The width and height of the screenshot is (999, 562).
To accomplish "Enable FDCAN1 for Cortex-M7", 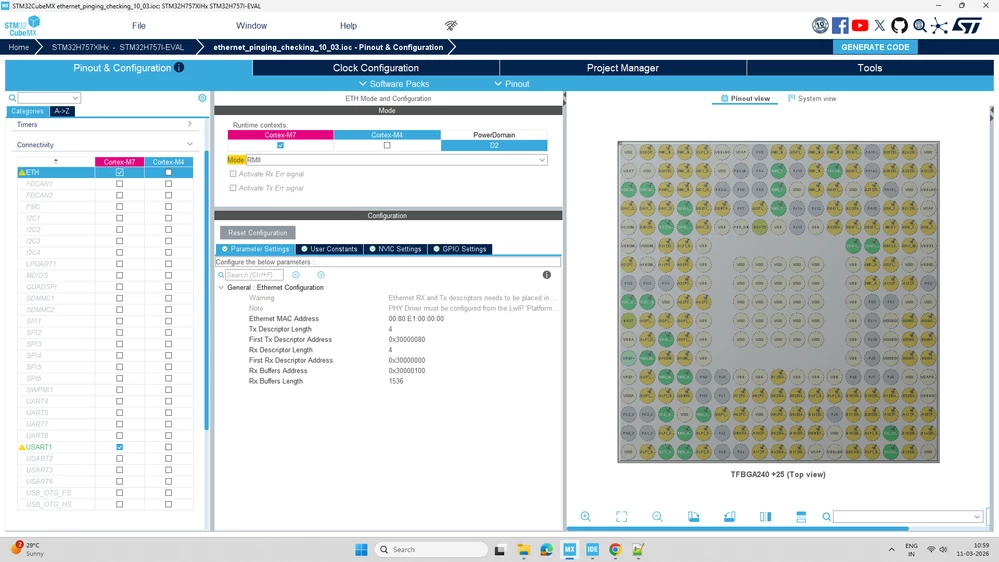I will [x=120, y=184].
